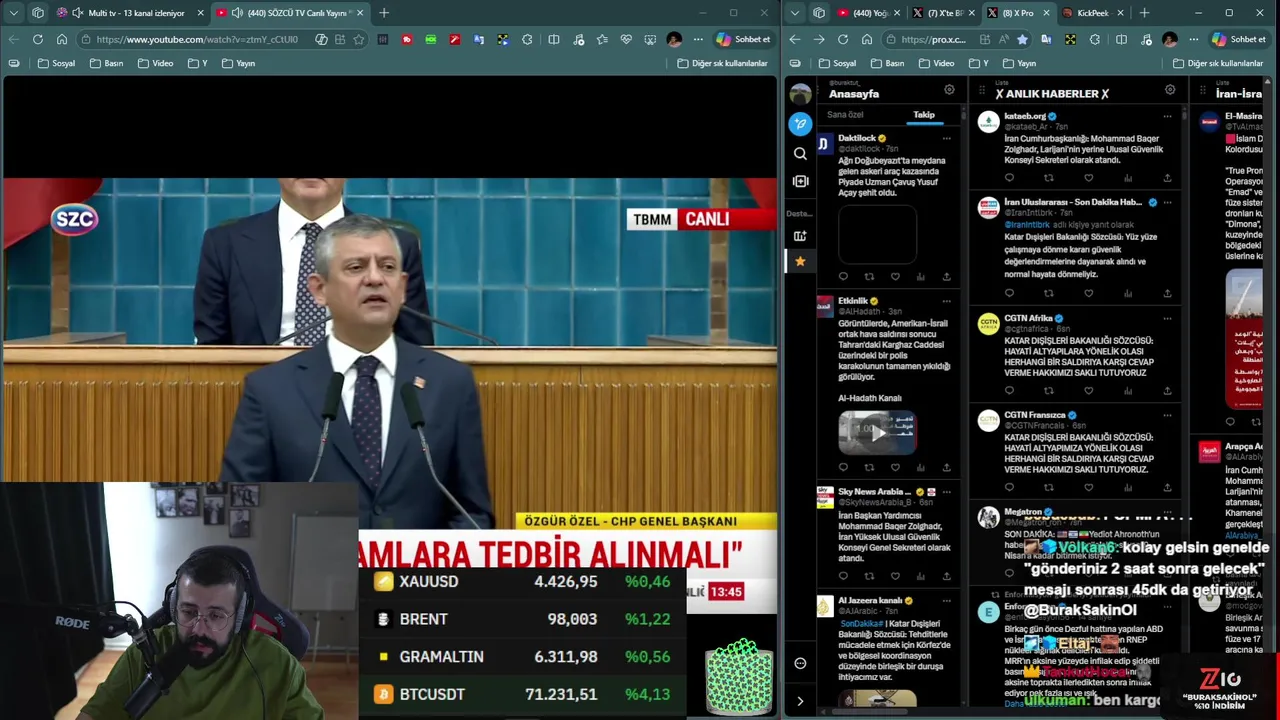Viewport: 1280px width, 720px height.
Task: Mute the SÖZCÜ TV tab audio
Action: (237, 13)
